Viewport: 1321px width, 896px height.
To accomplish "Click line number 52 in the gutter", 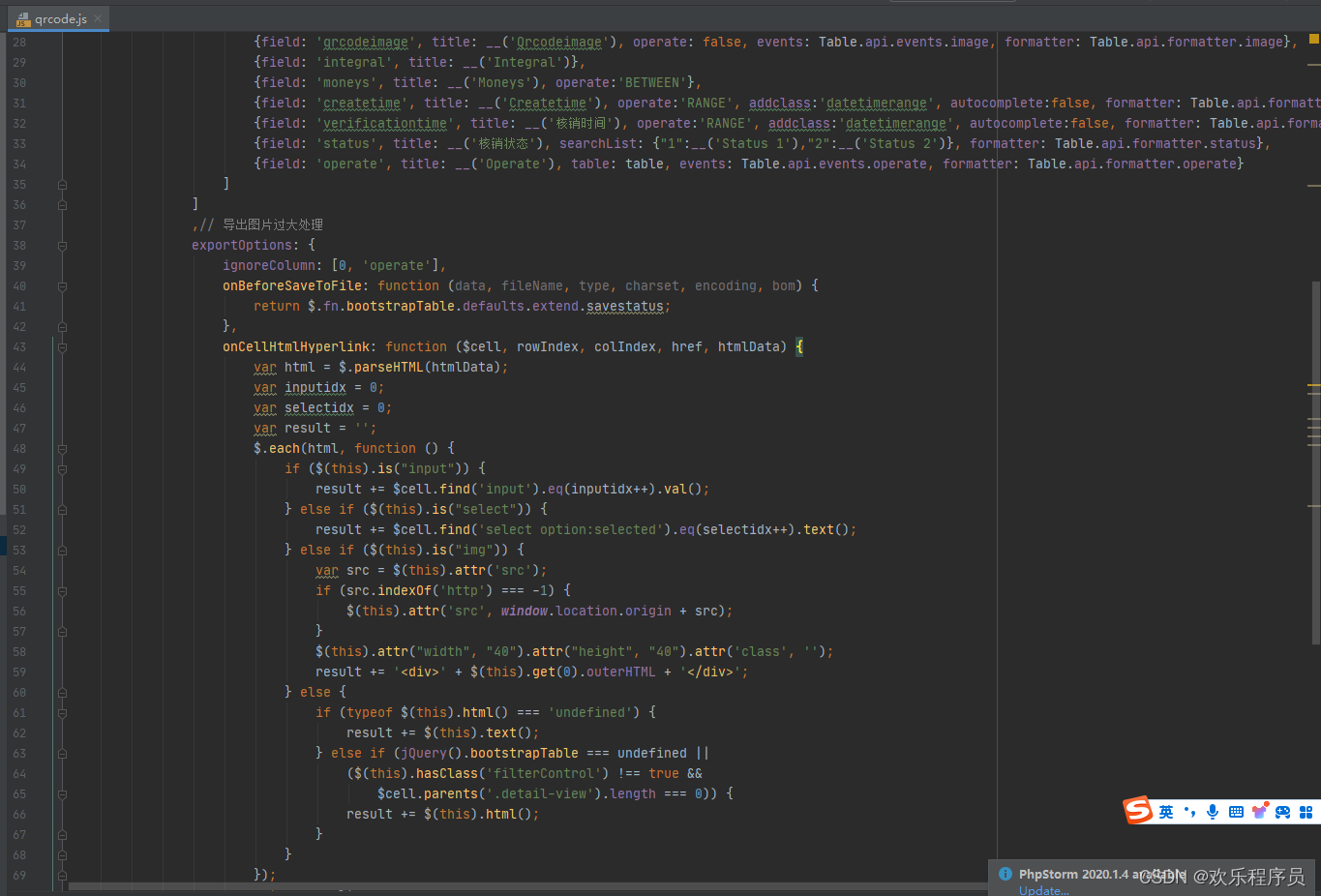I will point(19,529).
